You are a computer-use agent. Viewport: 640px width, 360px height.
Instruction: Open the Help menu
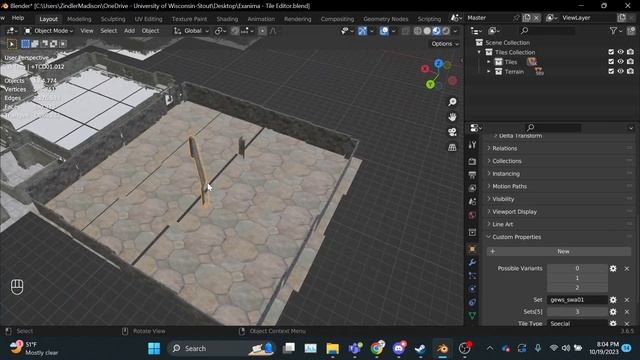pyautogui.click(x=18, y=18)
